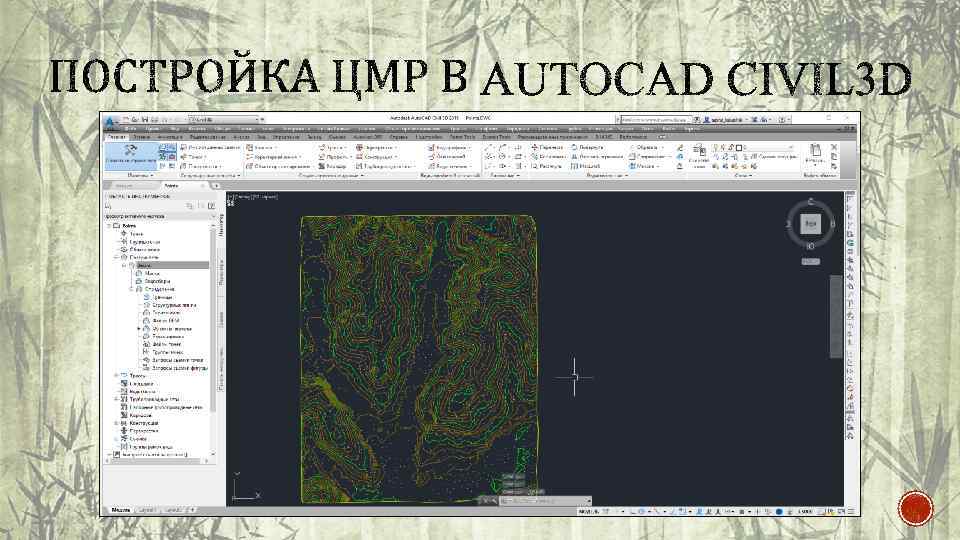Click the Save icon in quick access toolbar
Screen dimensions: 960x540
145,119
